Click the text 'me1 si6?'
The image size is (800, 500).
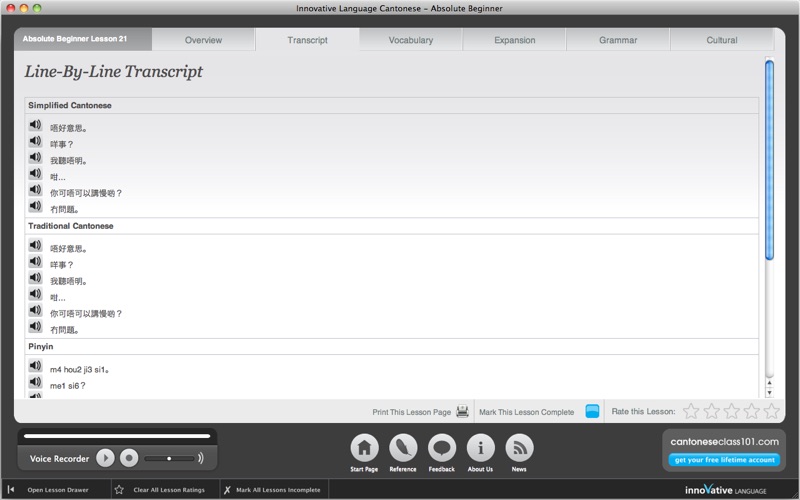coord(68,386)
